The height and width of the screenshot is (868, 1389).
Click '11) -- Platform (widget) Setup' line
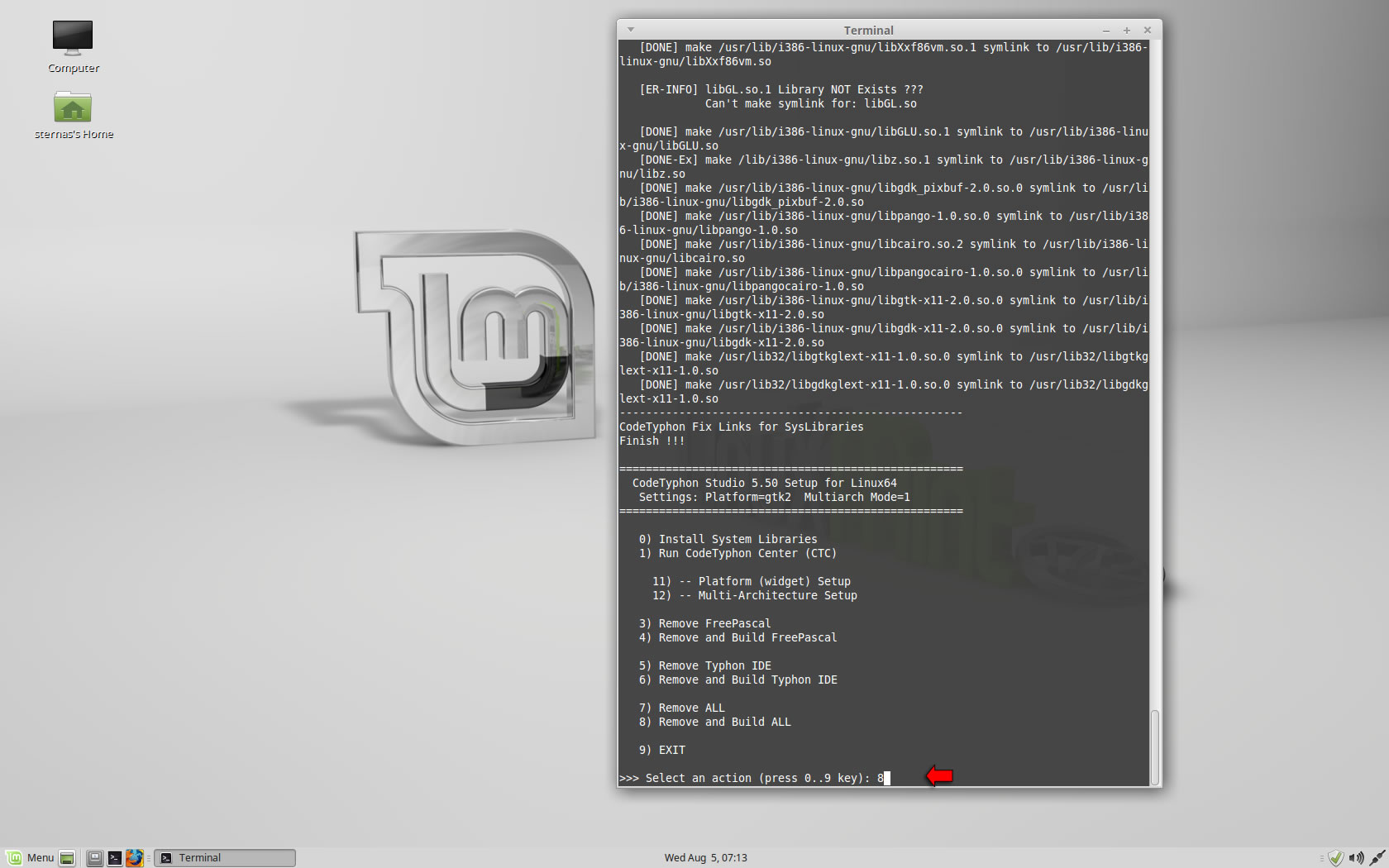(751, 581)
